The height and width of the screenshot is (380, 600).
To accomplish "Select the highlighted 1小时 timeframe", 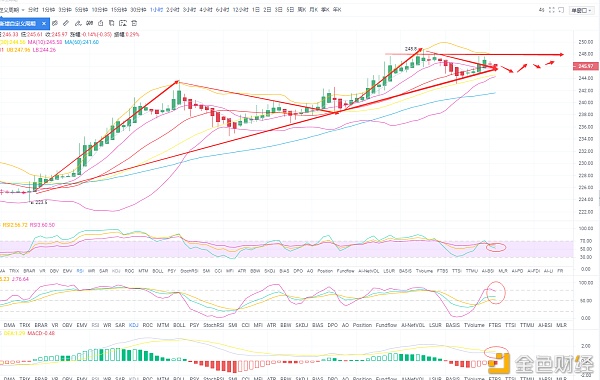I will (156, 10).
